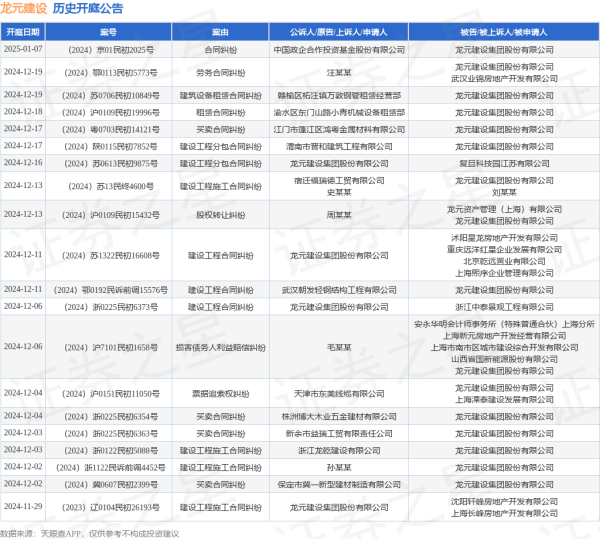
Task: Click plaintiff 孙某某
Action: (x=339, y=468)
